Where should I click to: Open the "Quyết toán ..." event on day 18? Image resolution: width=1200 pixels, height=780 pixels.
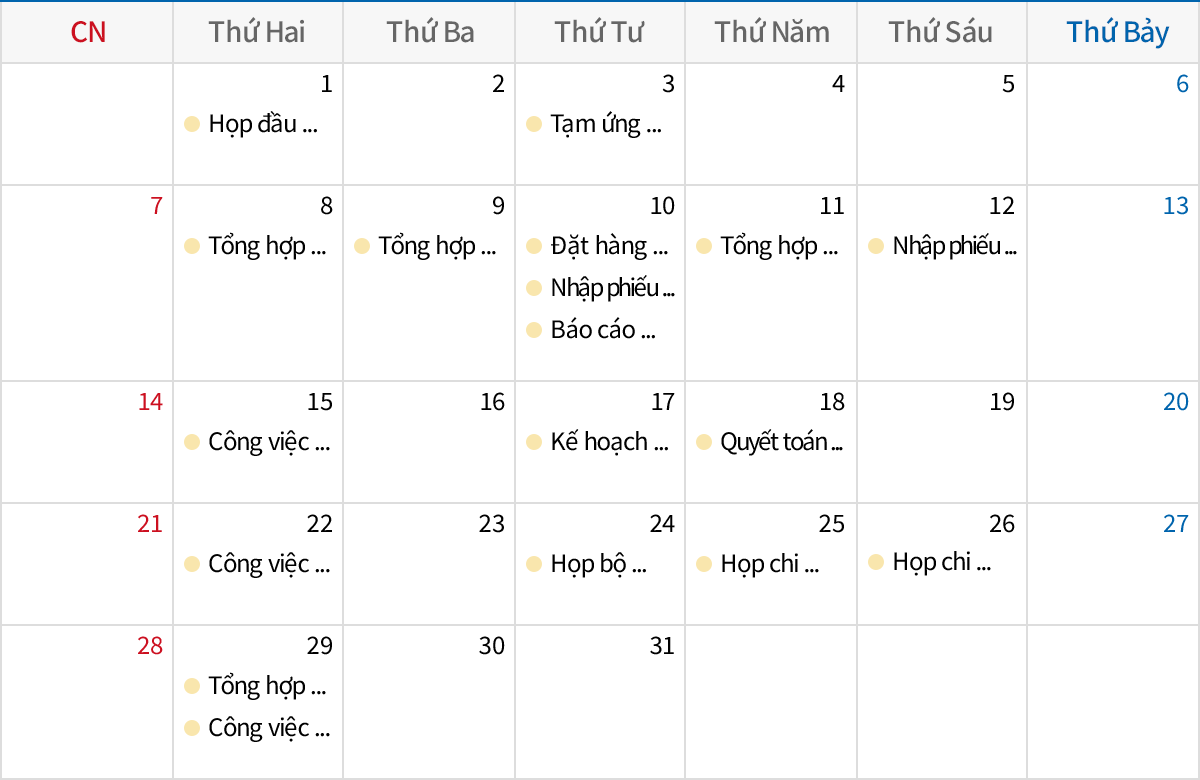pos(780,442)
